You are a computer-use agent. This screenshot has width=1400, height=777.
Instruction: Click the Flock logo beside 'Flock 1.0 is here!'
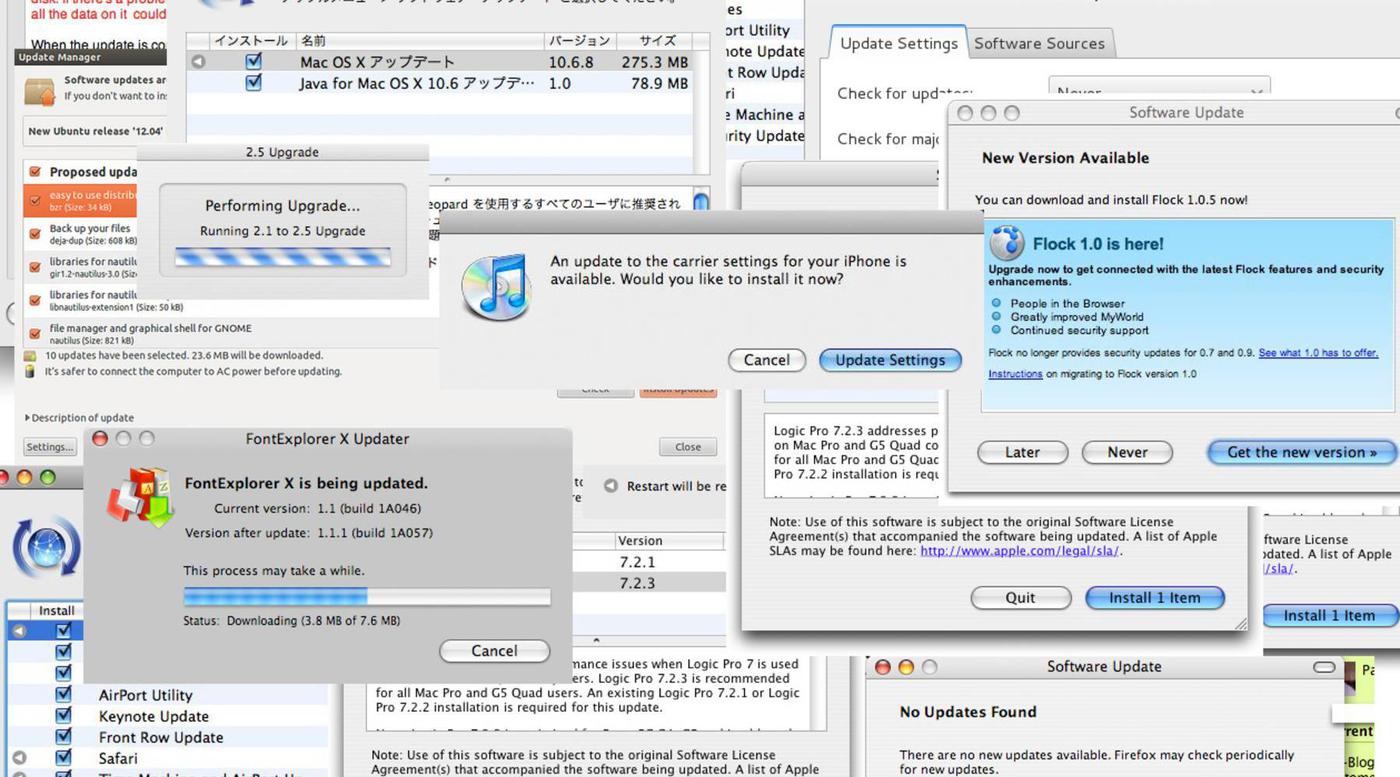(1007, 243)
